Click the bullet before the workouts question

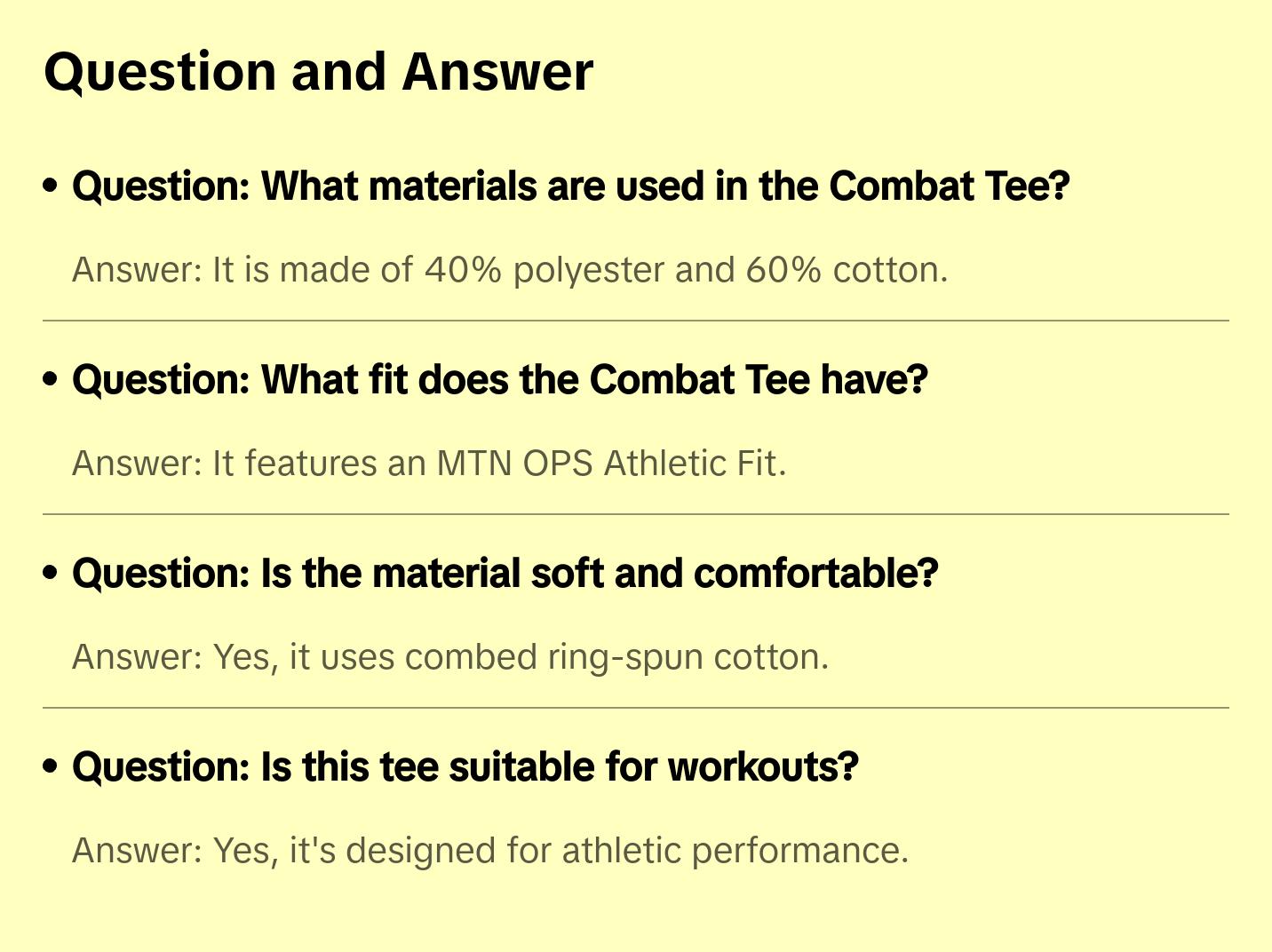coord(51,766)
